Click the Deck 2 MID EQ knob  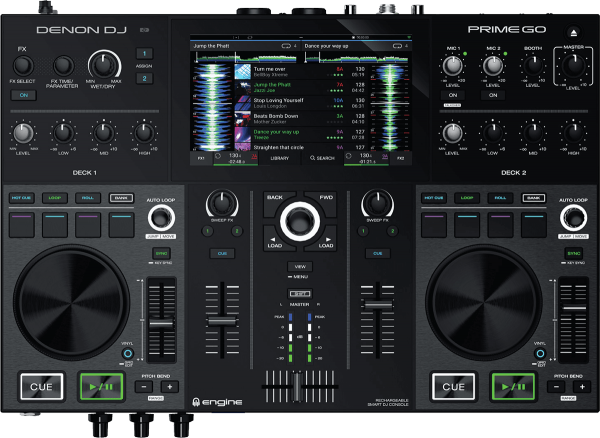533,133
